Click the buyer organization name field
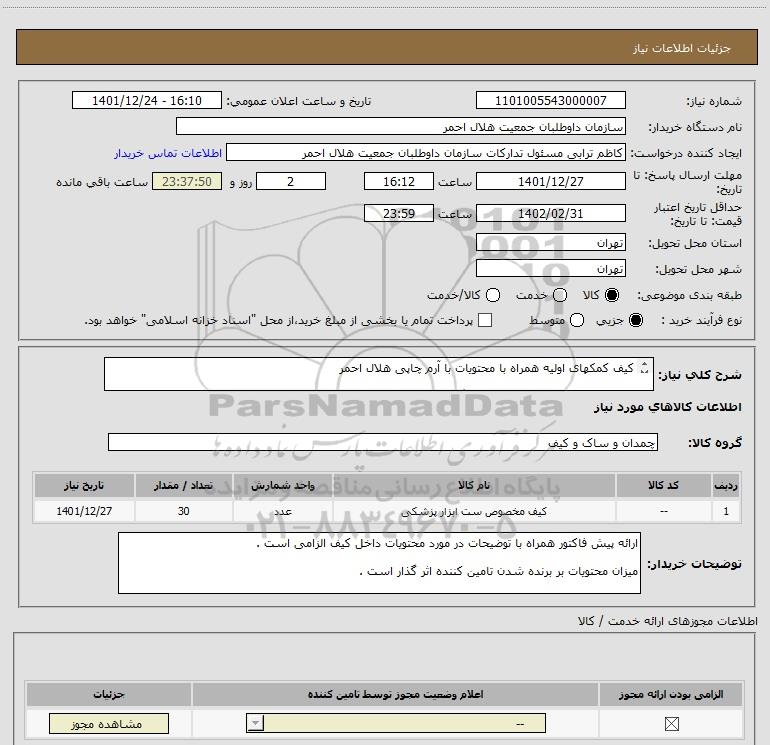 tap(401, 126)
